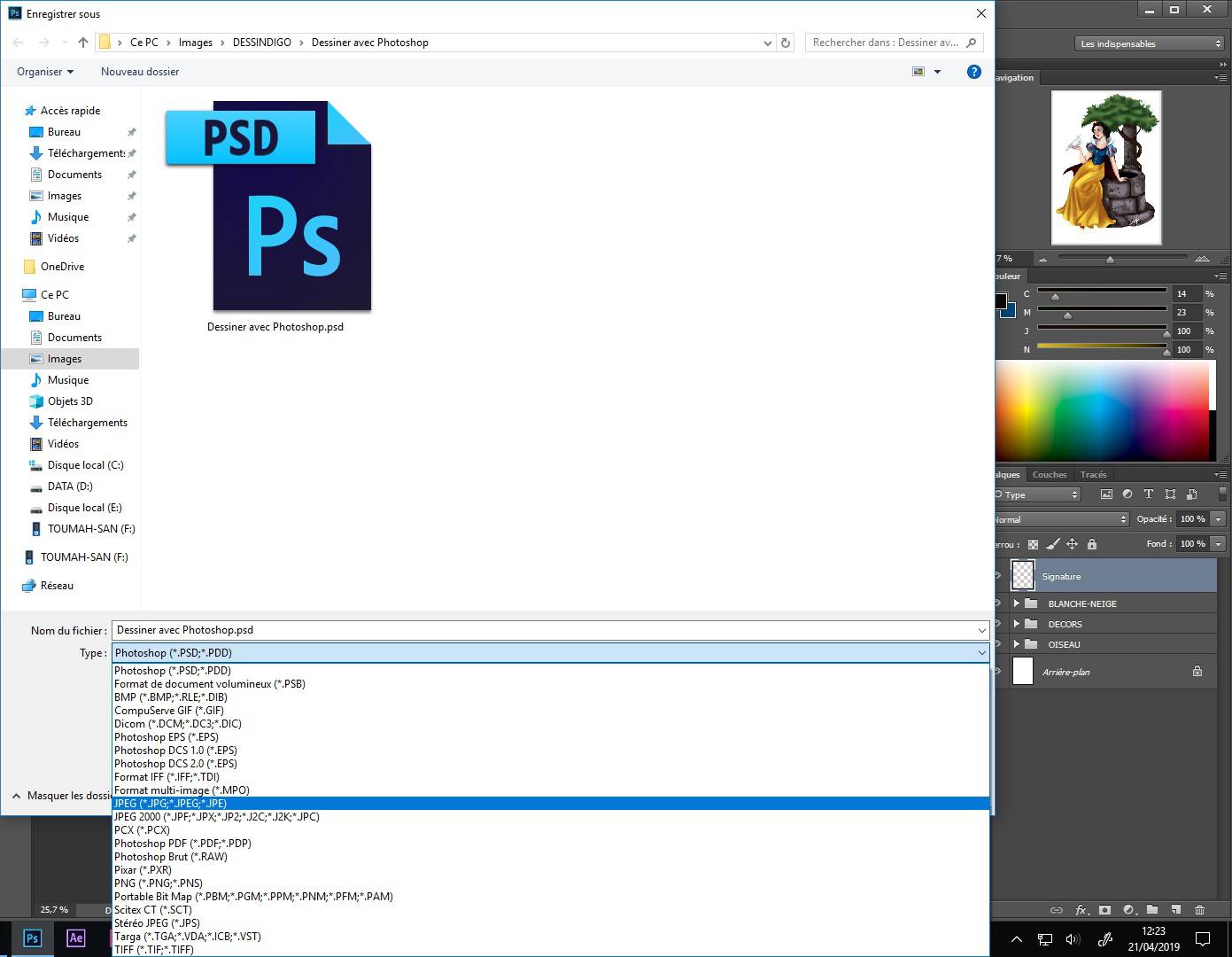Screen dimensions: 1232x957
Task: Click the lock all layer icon
Action: click(x=1091, y=544)
